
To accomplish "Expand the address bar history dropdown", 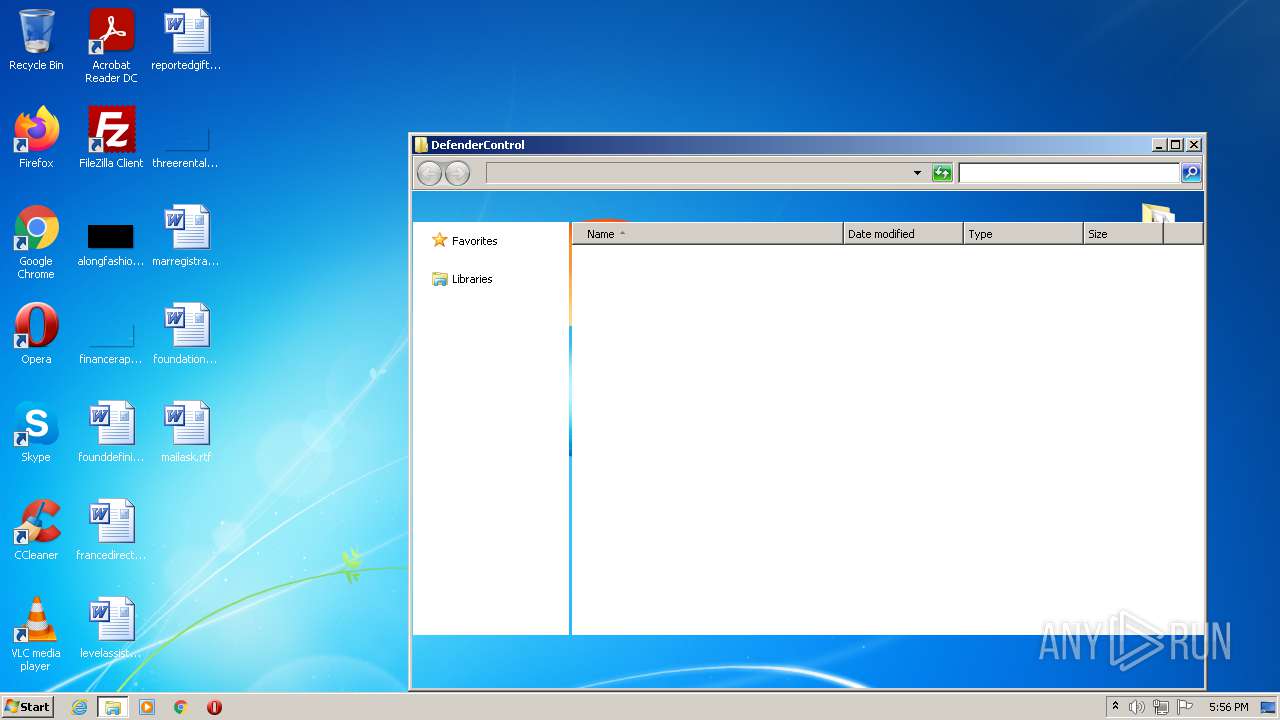I will [917, 173].
